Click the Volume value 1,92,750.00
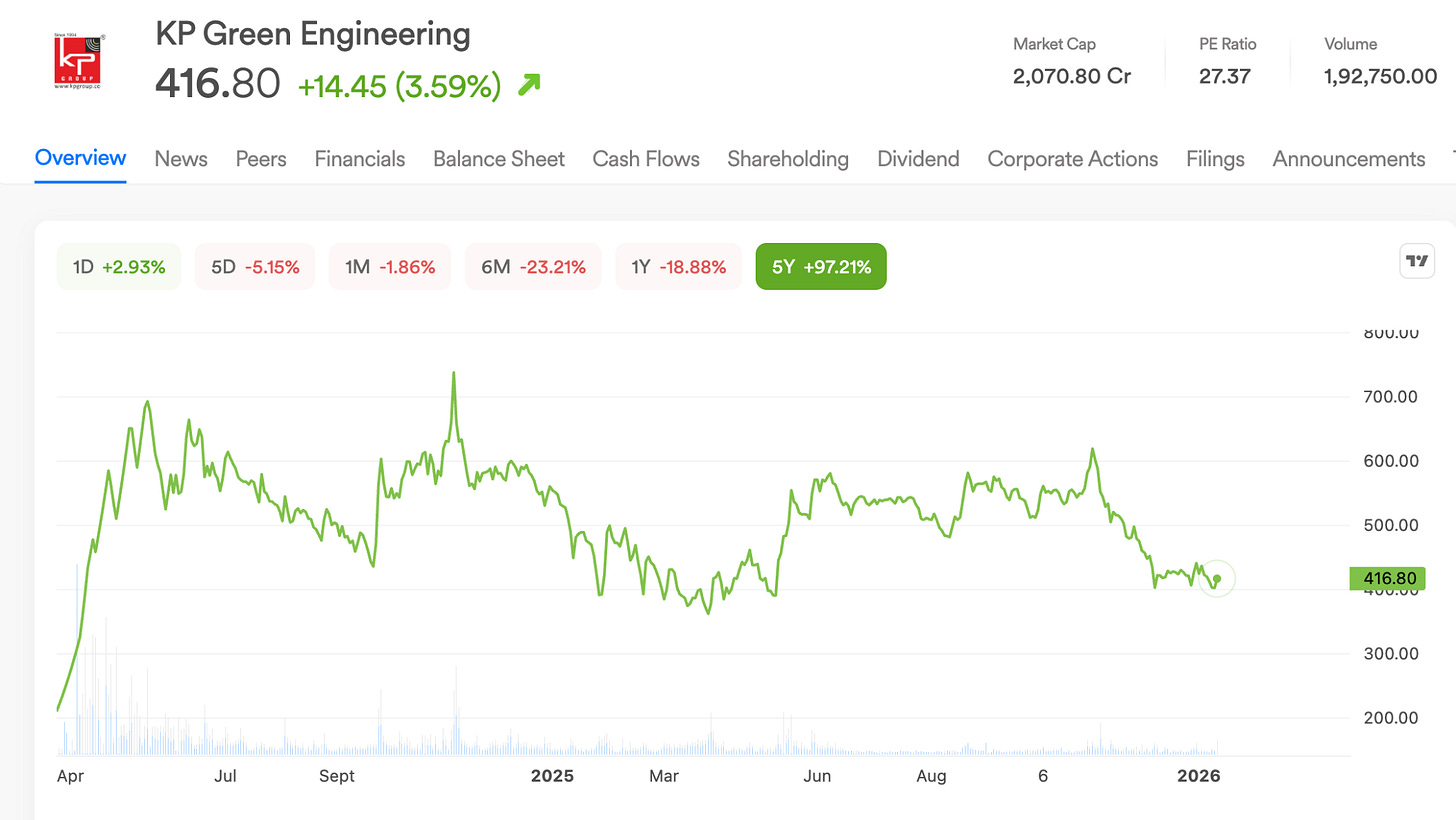Viewport: 1456px width, 820px height. point(1380,76)
